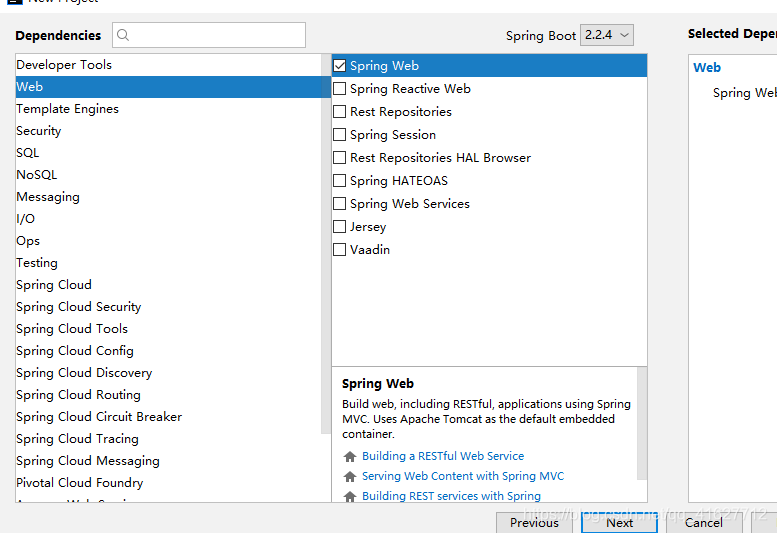Open Building a RESTful Web Service link
This screenshot has width=777, height=533.
(443, 456)
